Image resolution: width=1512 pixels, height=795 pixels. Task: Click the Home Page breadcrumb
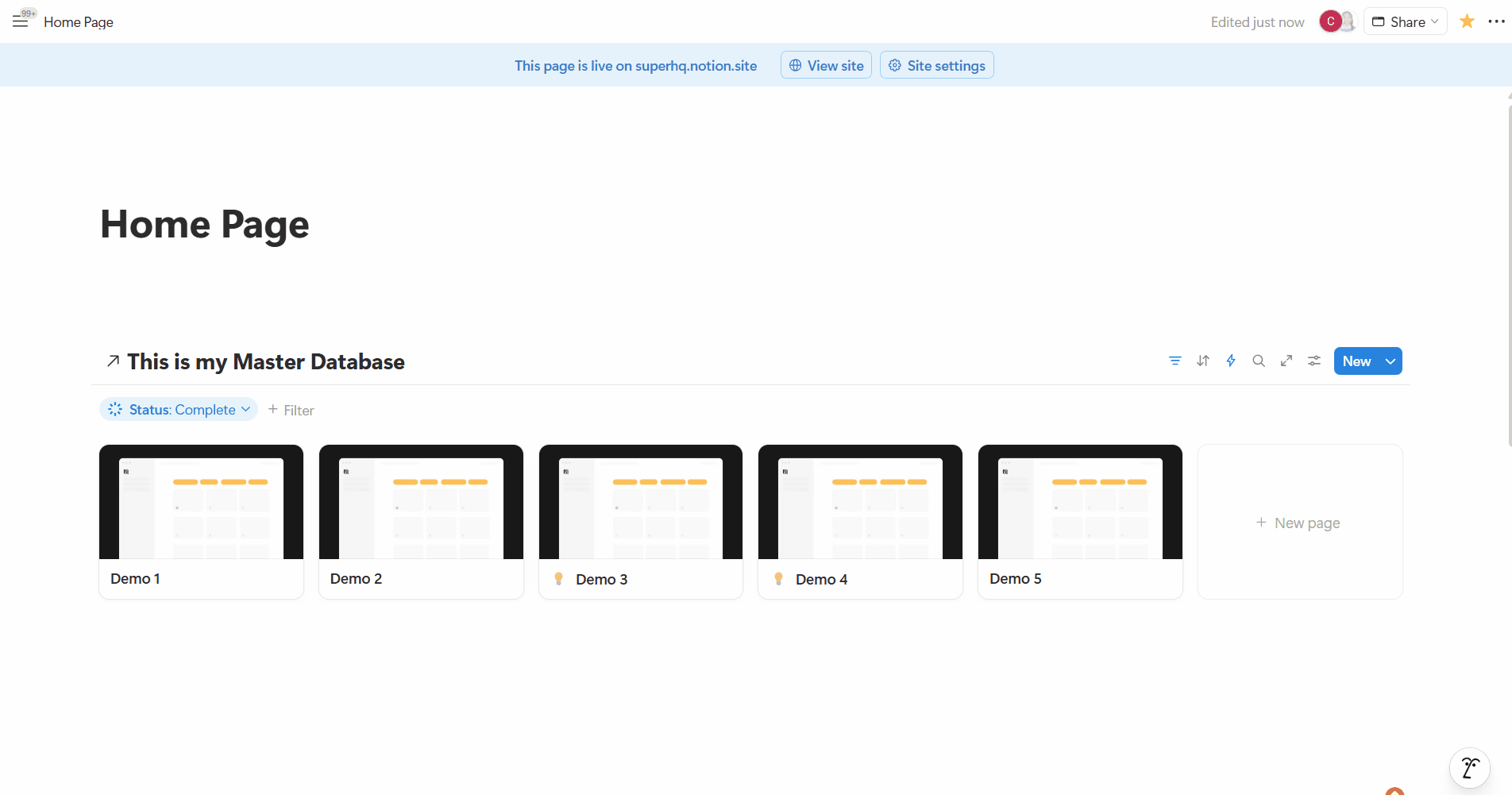pos(79,21)
